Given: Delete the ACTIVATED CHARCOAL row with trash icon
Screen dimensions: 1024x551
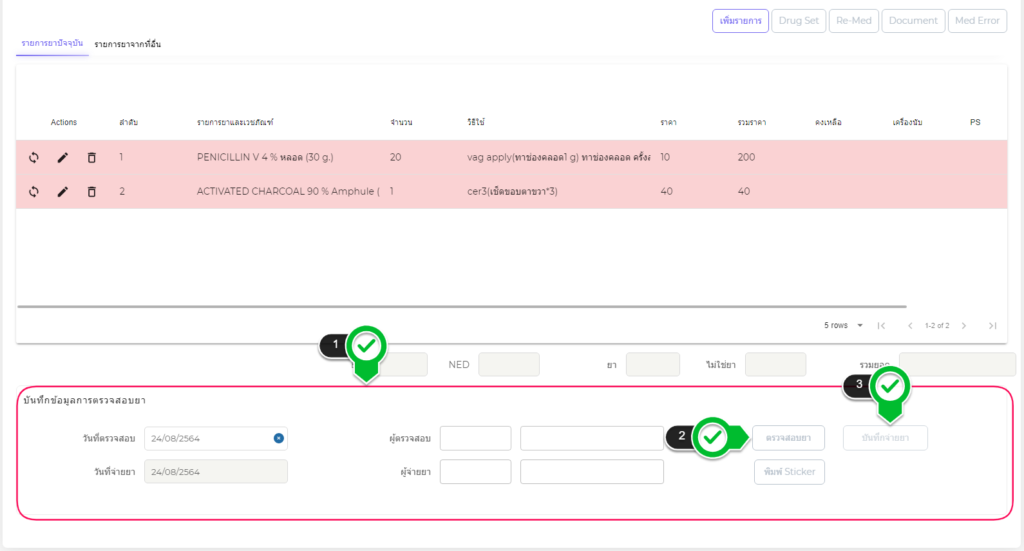Looking at the screenshot, I should (x=92, y=191).
